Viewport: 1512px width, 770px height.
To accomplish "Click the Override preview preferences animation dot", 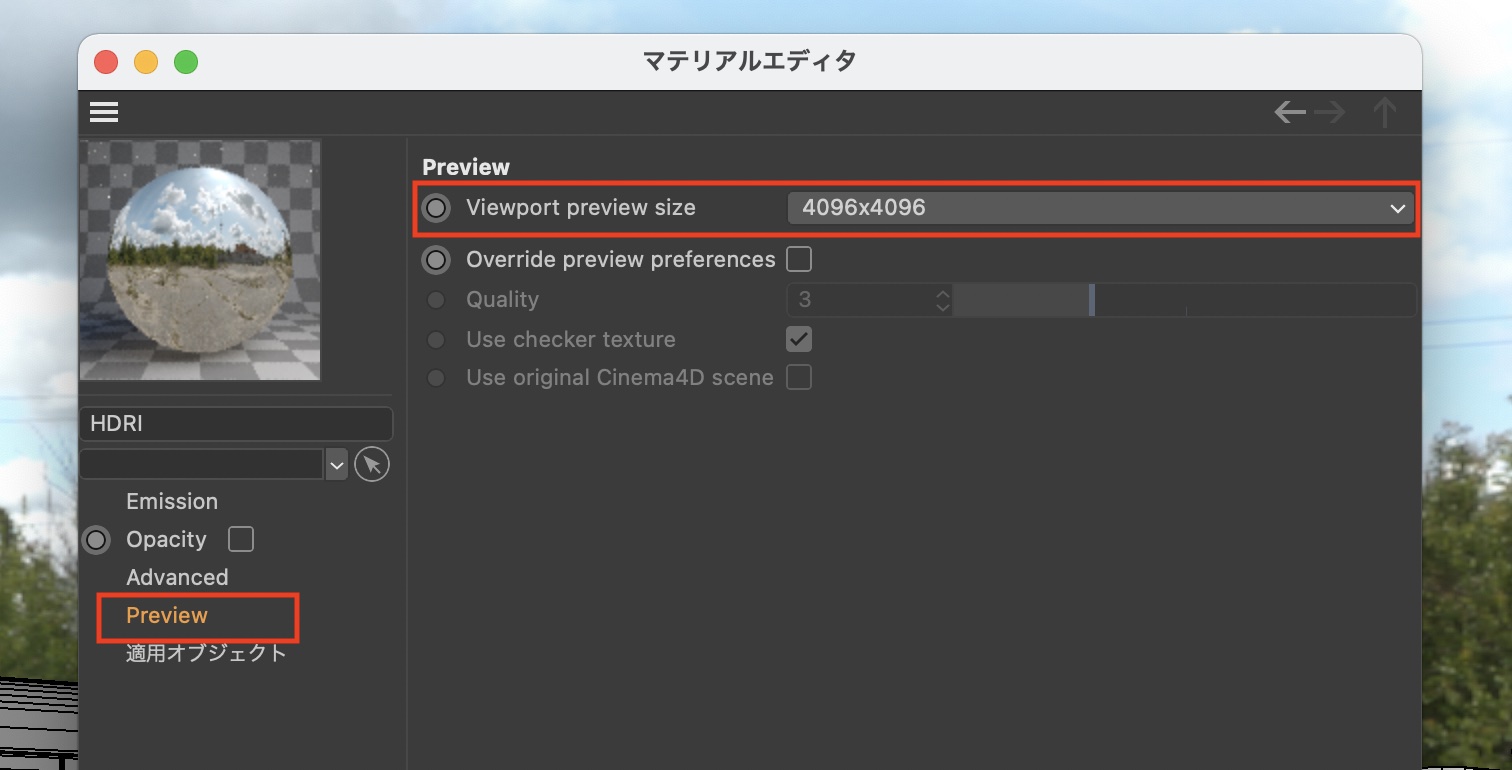I will pyautogui.click(x=436, y=260).
